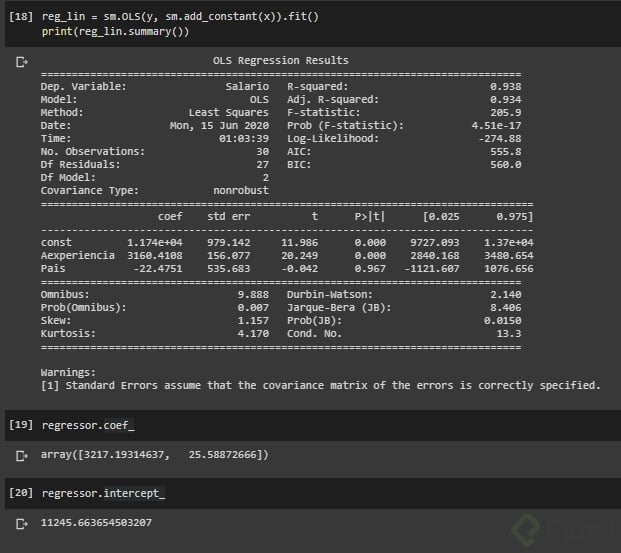Click the [18] execution counter to run the cell
The width and height of the screenshot is (621, 553).
20,18
